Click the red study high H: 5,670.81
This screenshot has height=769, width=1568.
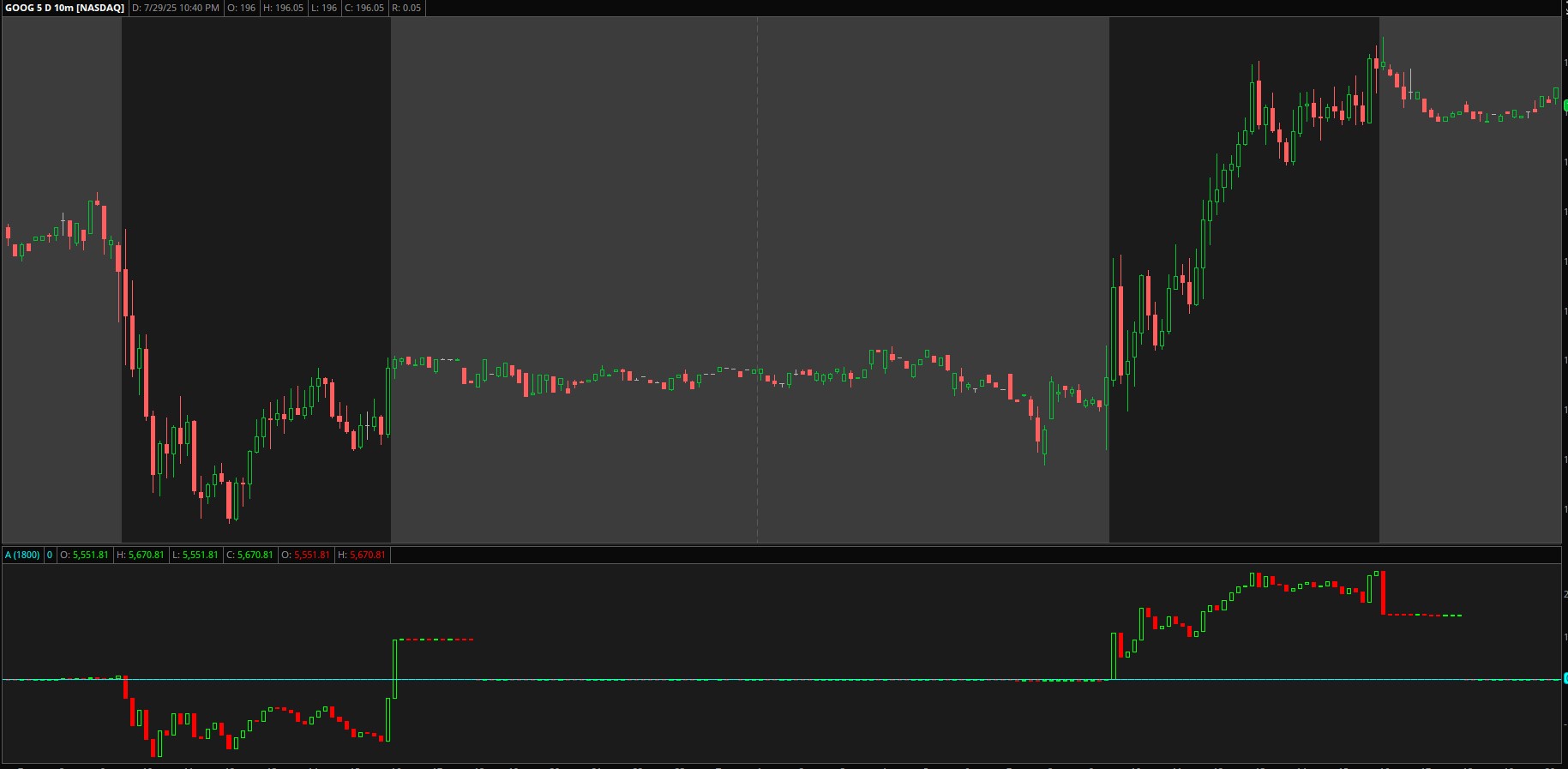coord(362,555)
